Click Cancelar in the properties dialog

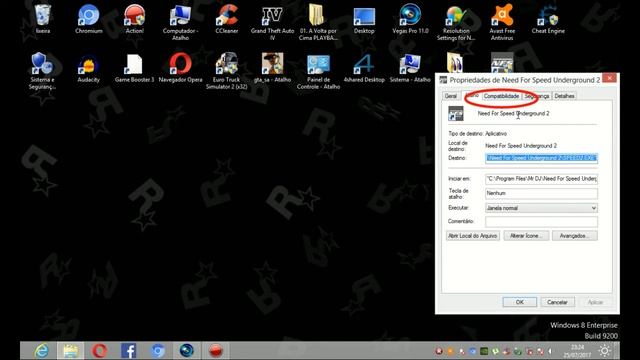[557, 302]
